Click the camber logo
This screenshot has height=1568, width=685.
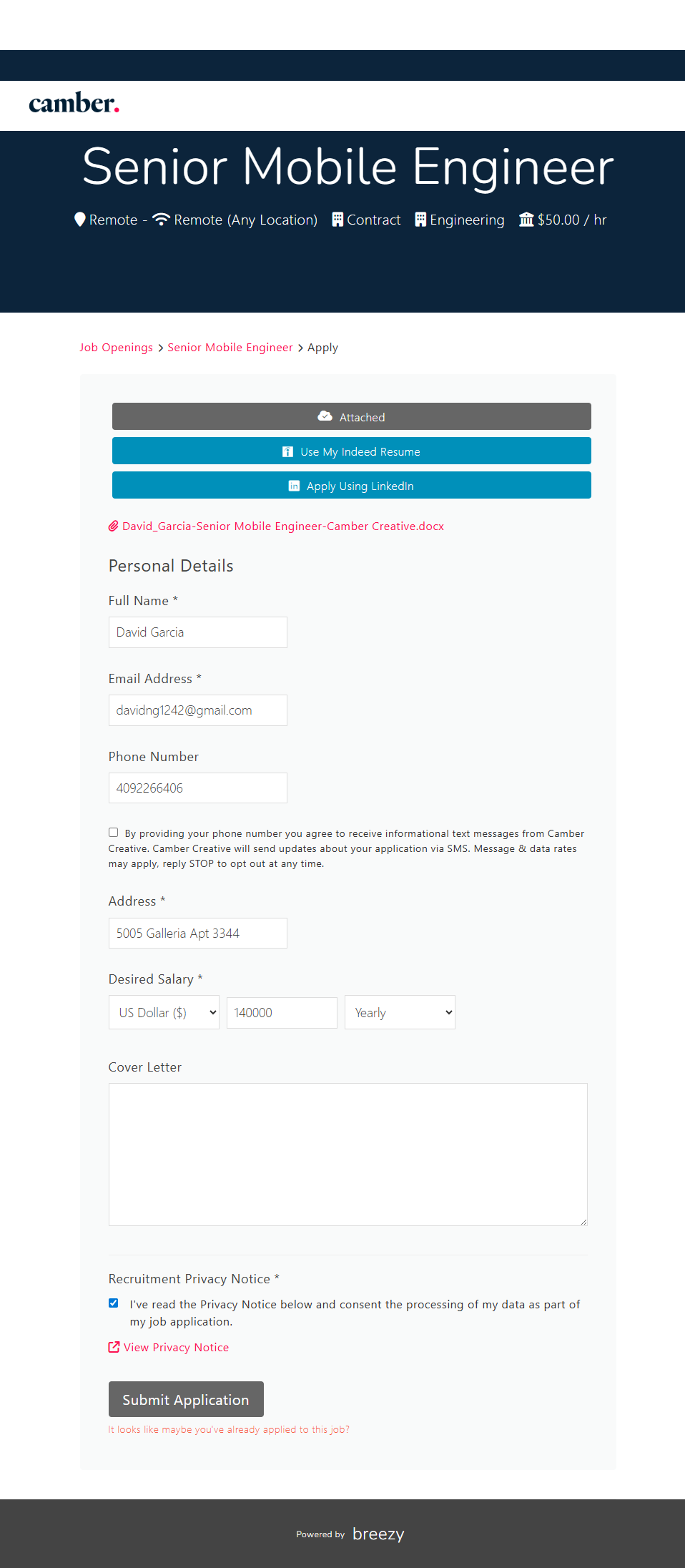(74, 104)
